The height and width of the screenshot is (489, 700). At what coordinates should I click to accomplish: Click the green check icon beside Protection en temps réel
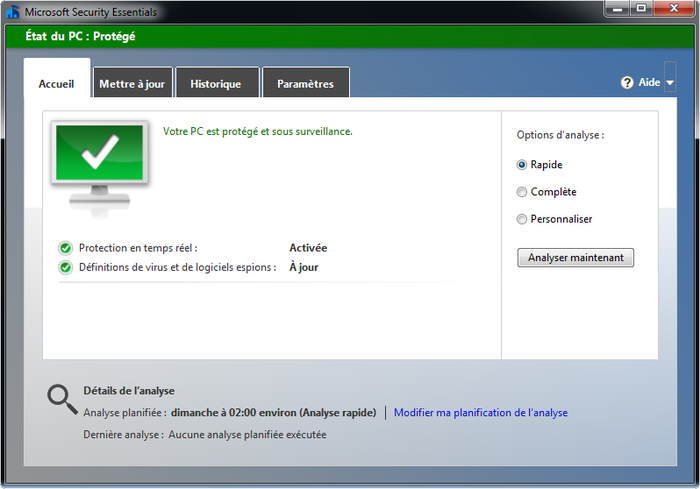pyautogui.click(x=66, y=248)
